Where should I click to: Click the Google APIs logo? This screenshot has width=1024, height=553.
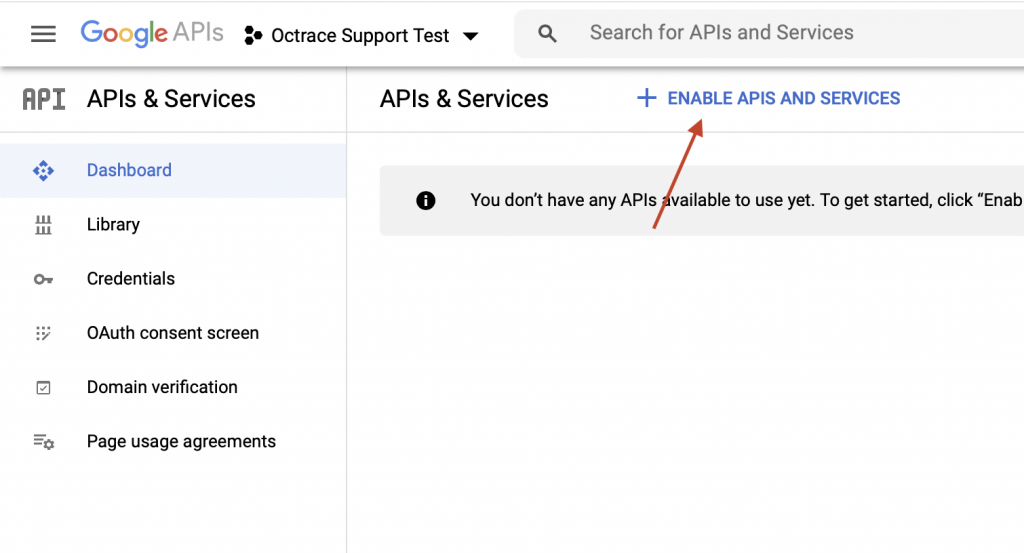[x=152, y=33]
